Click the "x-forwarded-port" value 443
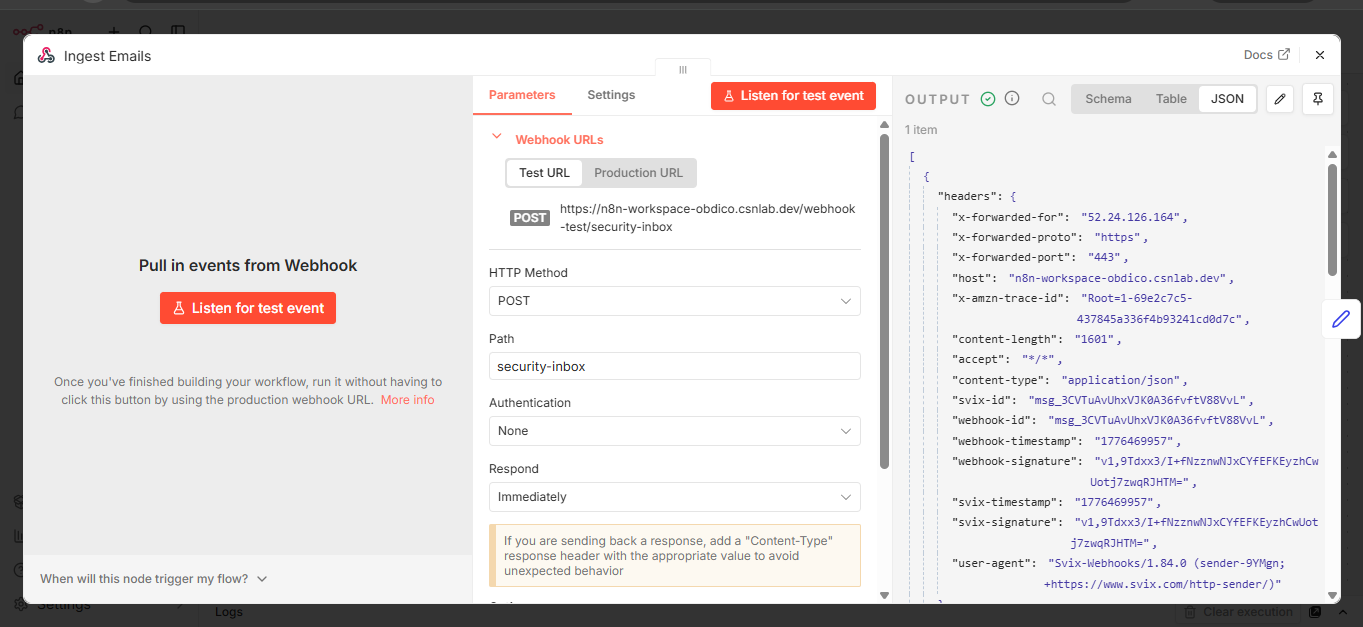This screenshot has width=1363, height=627. 1103,257
